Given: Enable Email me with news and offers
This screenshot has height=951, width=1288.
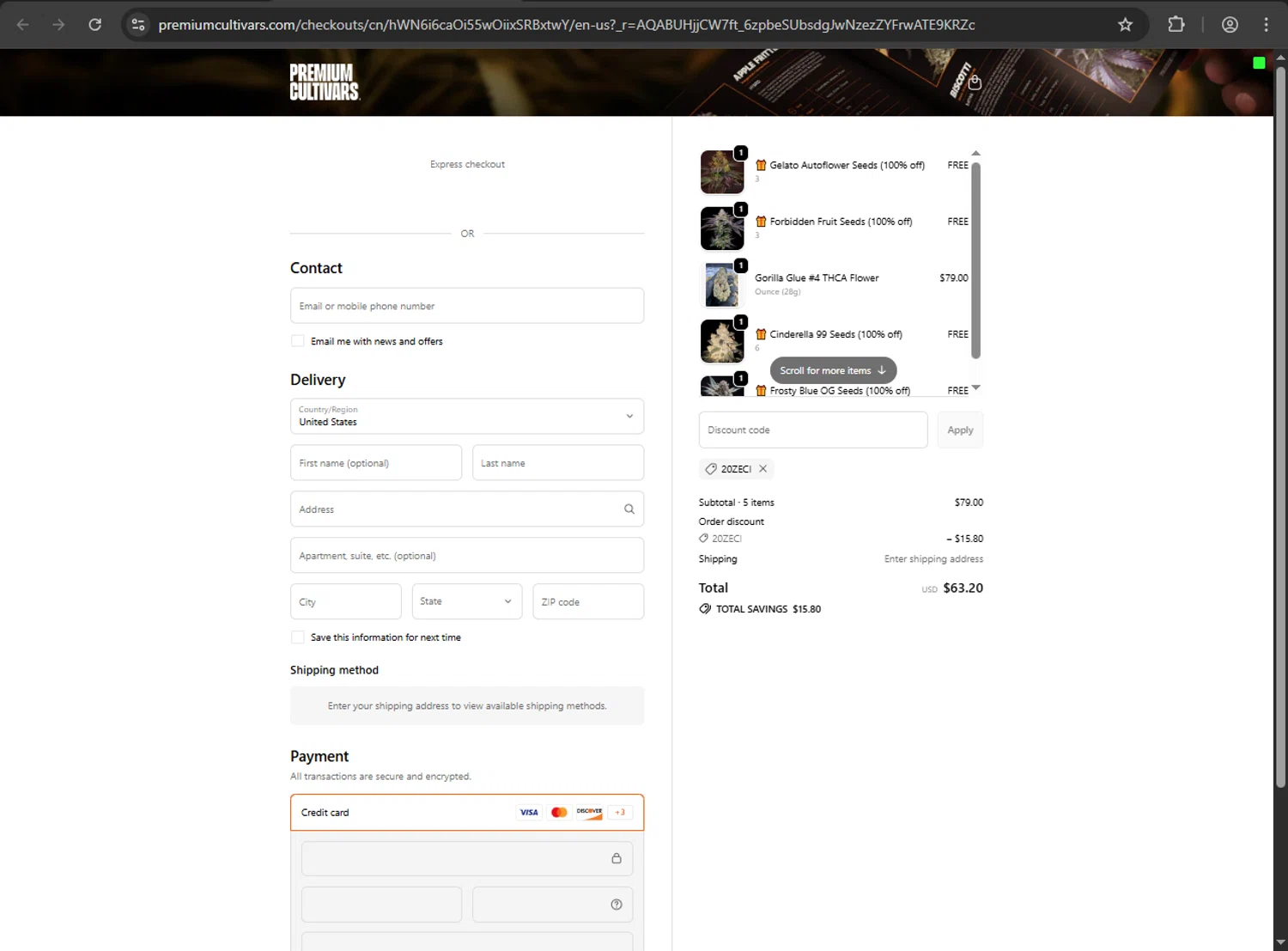Looking at the screenshot, I should 298,341.
